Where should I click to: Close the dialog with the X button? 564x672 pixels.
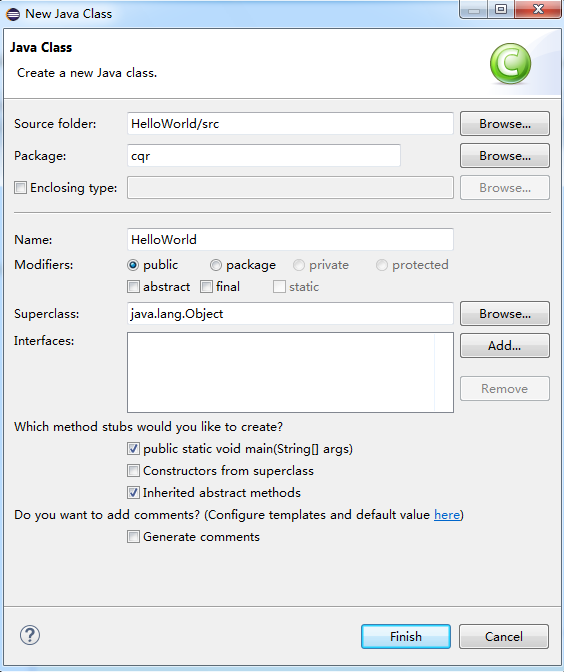click(x=538, y=9)
